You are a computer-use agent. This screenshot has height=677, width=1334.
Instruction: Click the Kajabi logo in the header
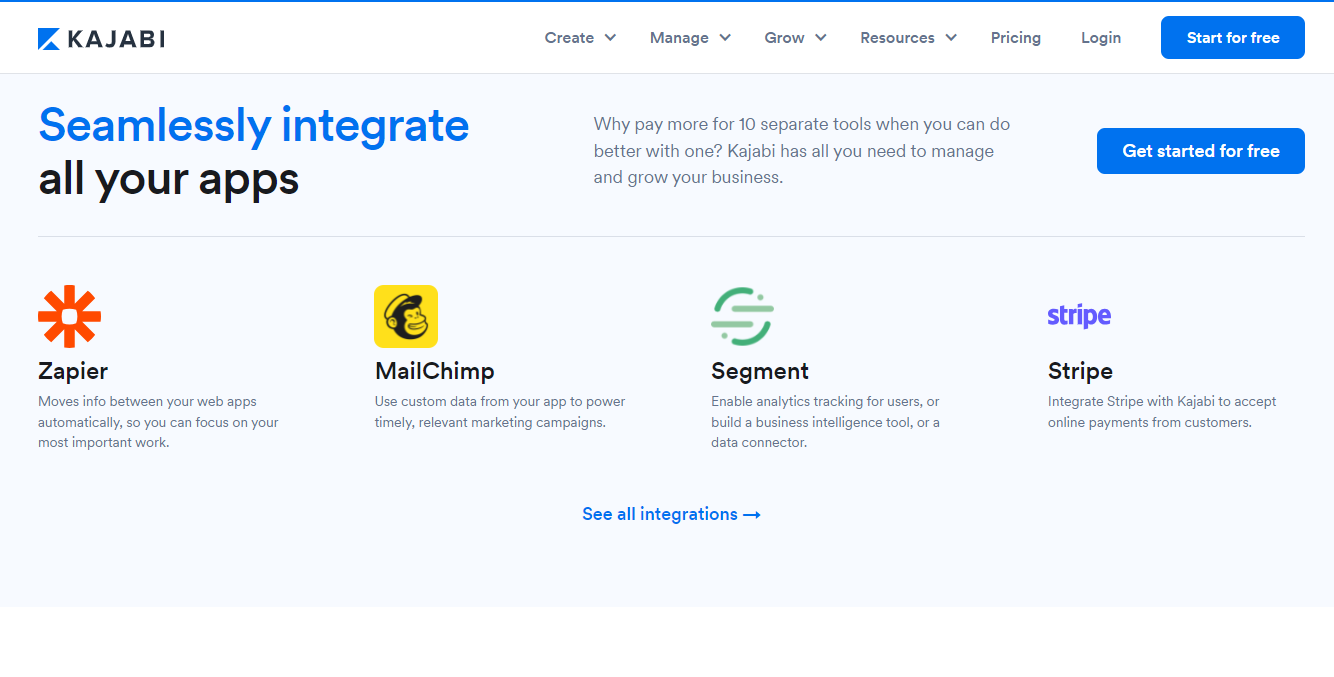pyautogui.click(x=101, y=39)
